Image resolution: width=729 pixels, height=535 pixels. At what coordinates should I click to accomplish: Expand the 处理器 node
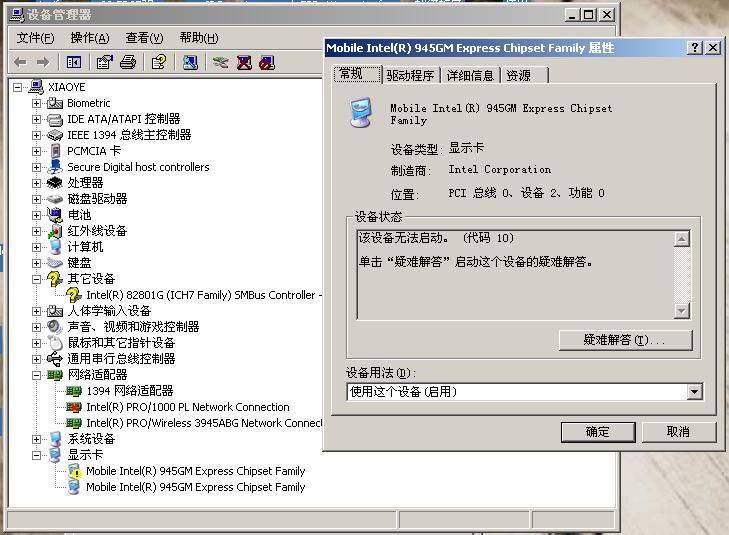[36, 183]
